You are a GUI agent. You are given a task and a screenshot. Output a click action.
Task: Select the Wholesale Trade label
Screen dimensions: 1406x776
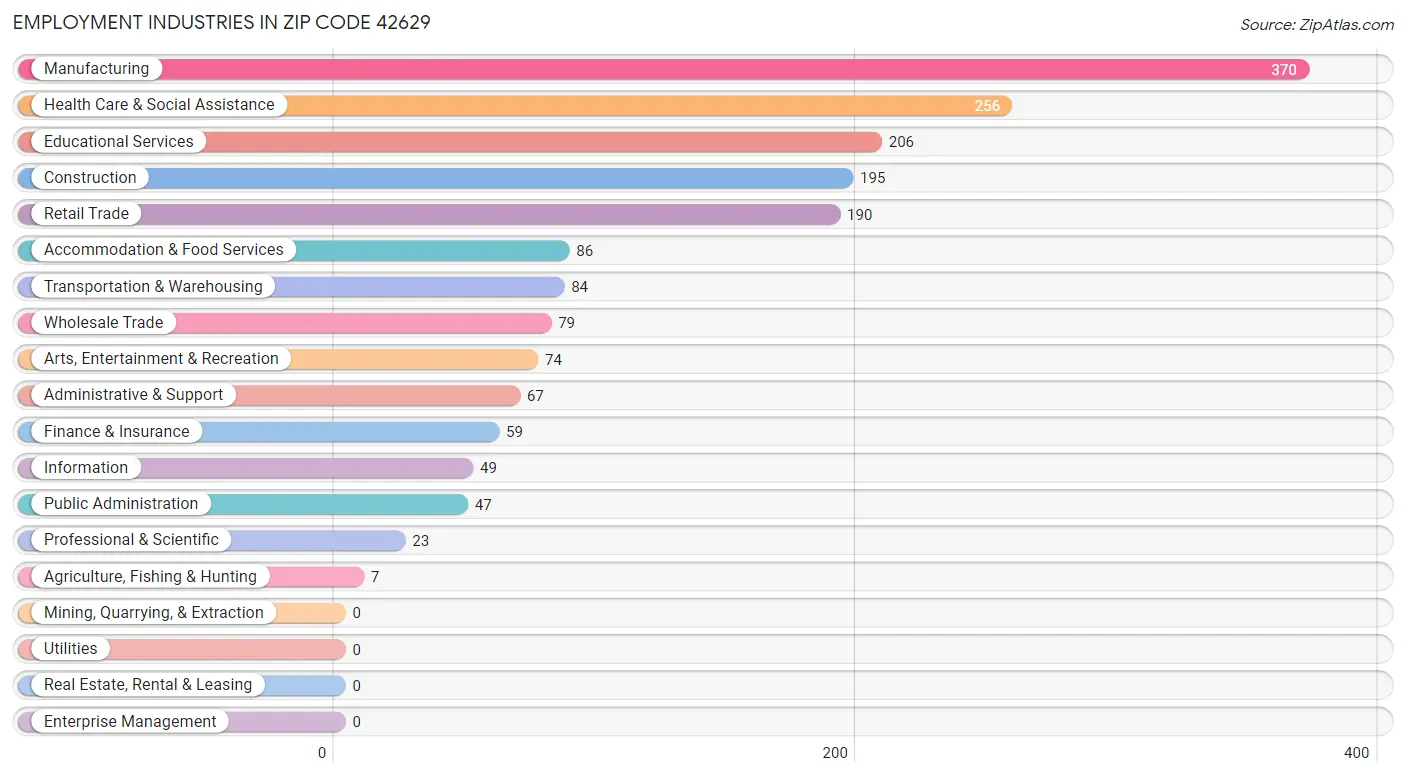(103, 323)
